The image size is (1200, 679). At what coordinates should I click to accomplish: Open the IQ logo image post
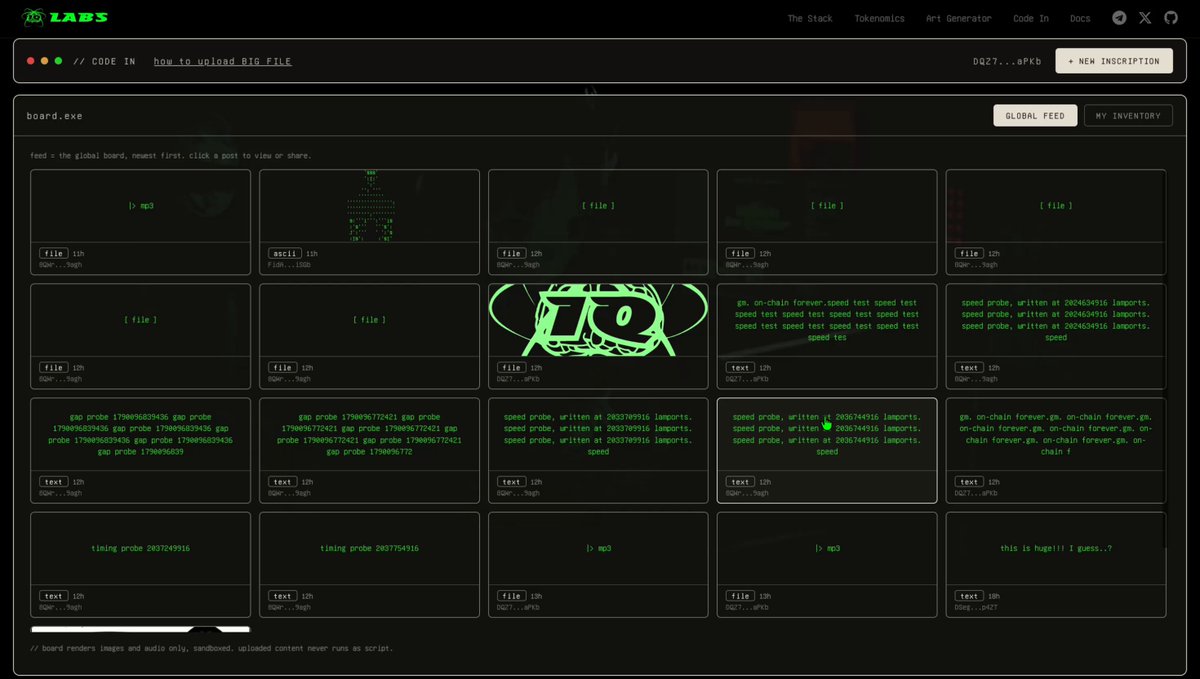[x=598, y=336]
